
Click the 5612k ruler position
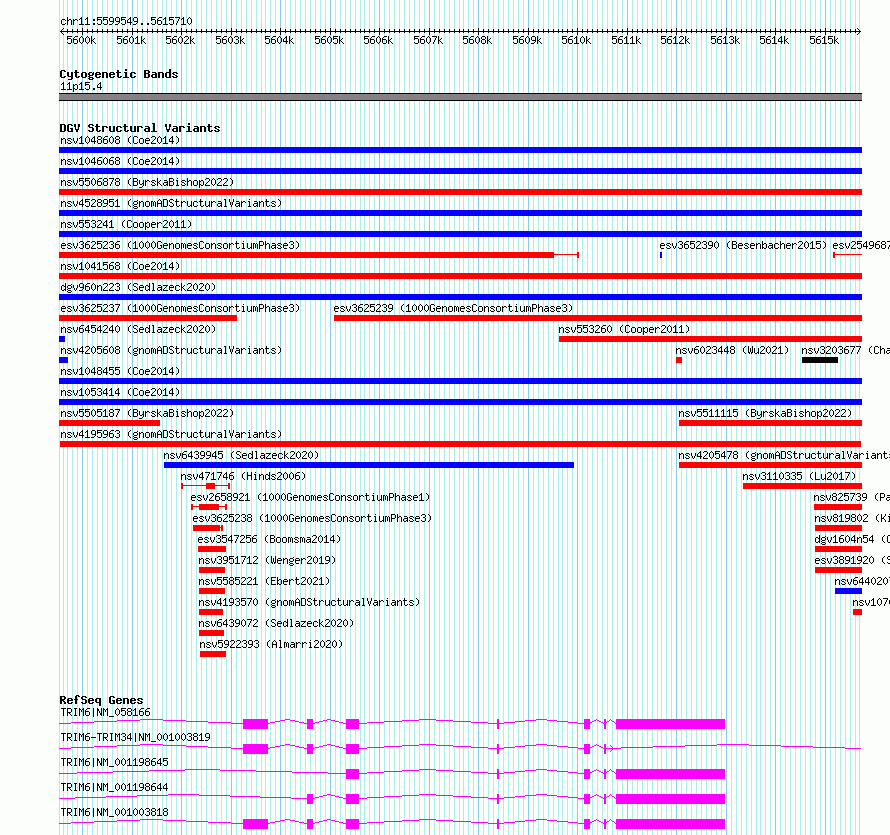675,40
